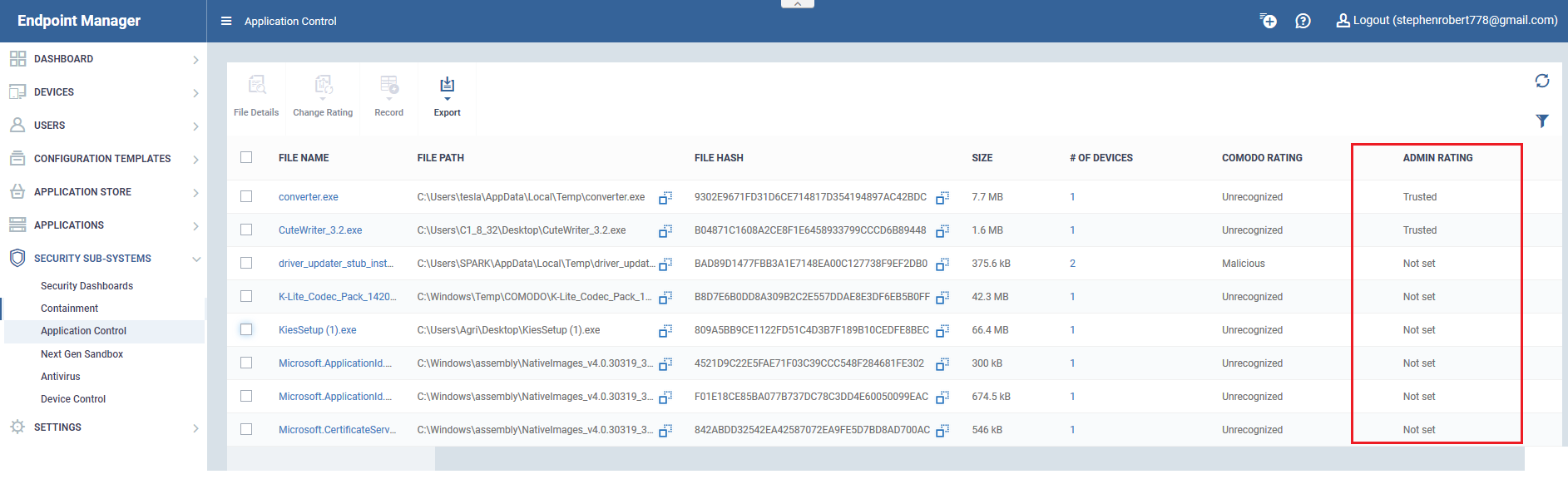The width and height of the screenshot is (1568, 489).
Task: Copy hash F01E18CE85BA077B737DC78C3DD4E60050099EAC
Action: (942, 398)
